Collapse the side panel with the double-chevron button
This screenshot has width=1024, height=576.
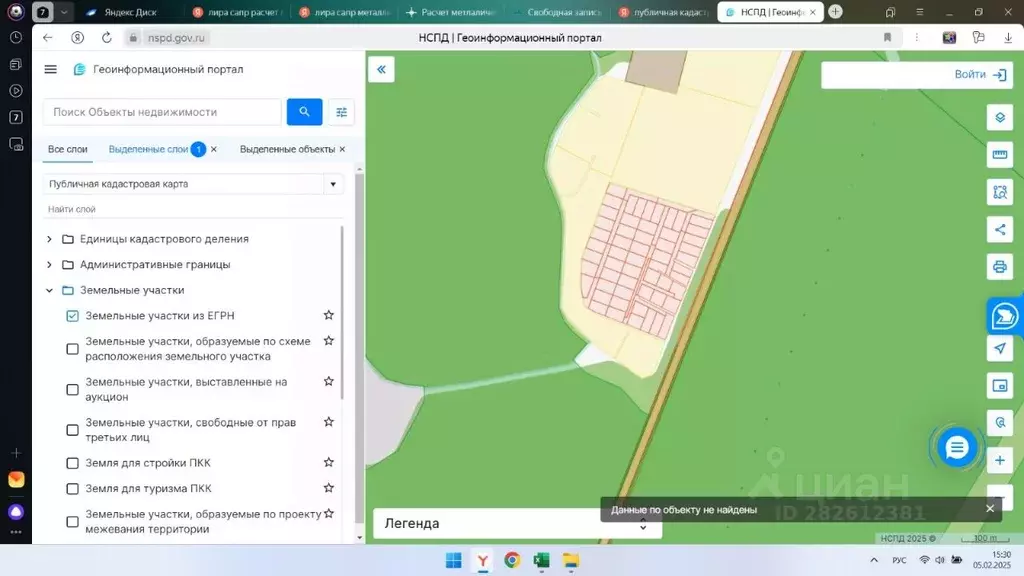381,69
